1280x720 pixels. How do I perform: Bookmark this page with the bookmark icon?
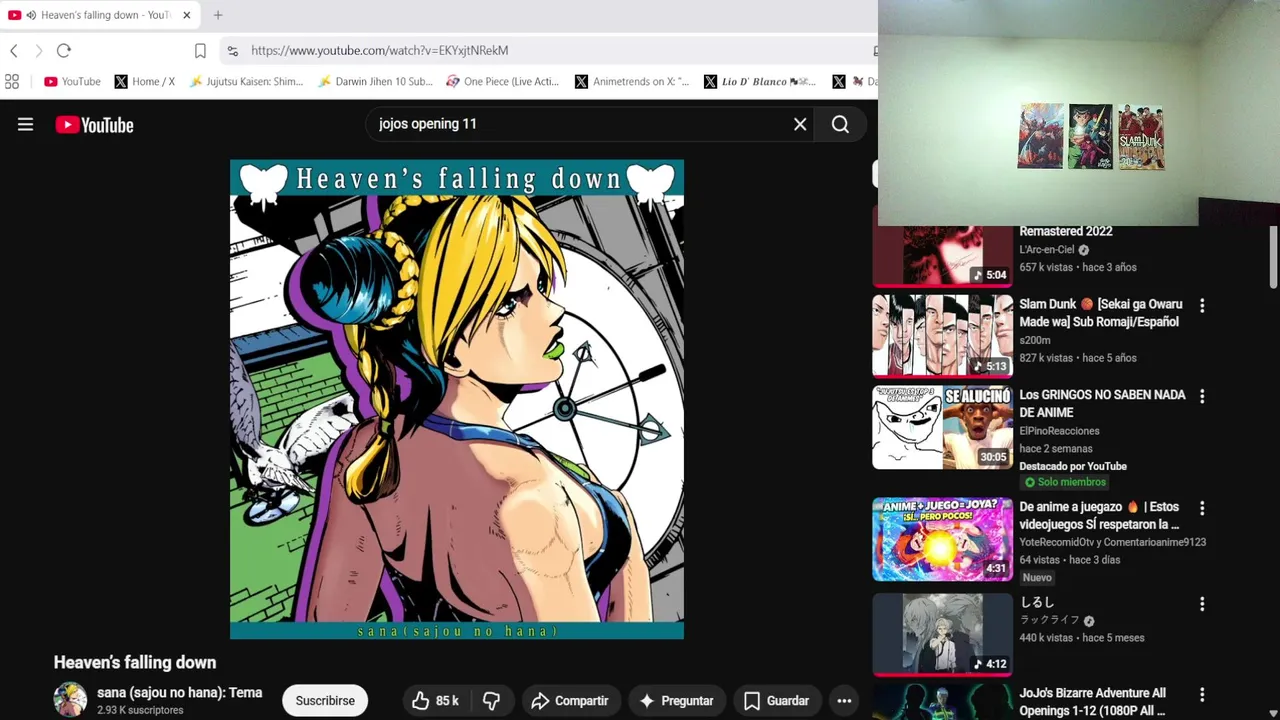click(x=200, y=50)
